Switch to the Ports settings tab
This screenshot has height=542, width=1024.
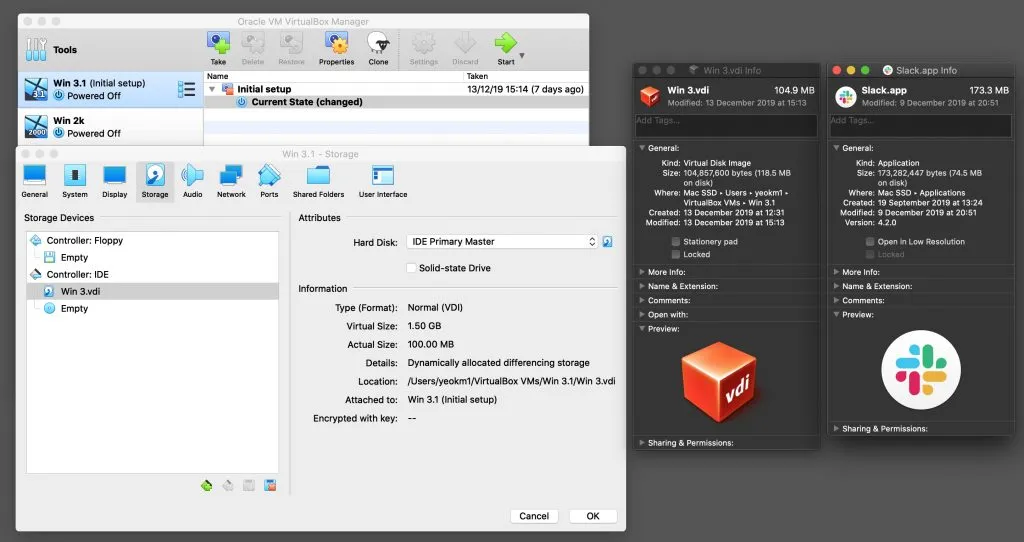coord(269,182)
